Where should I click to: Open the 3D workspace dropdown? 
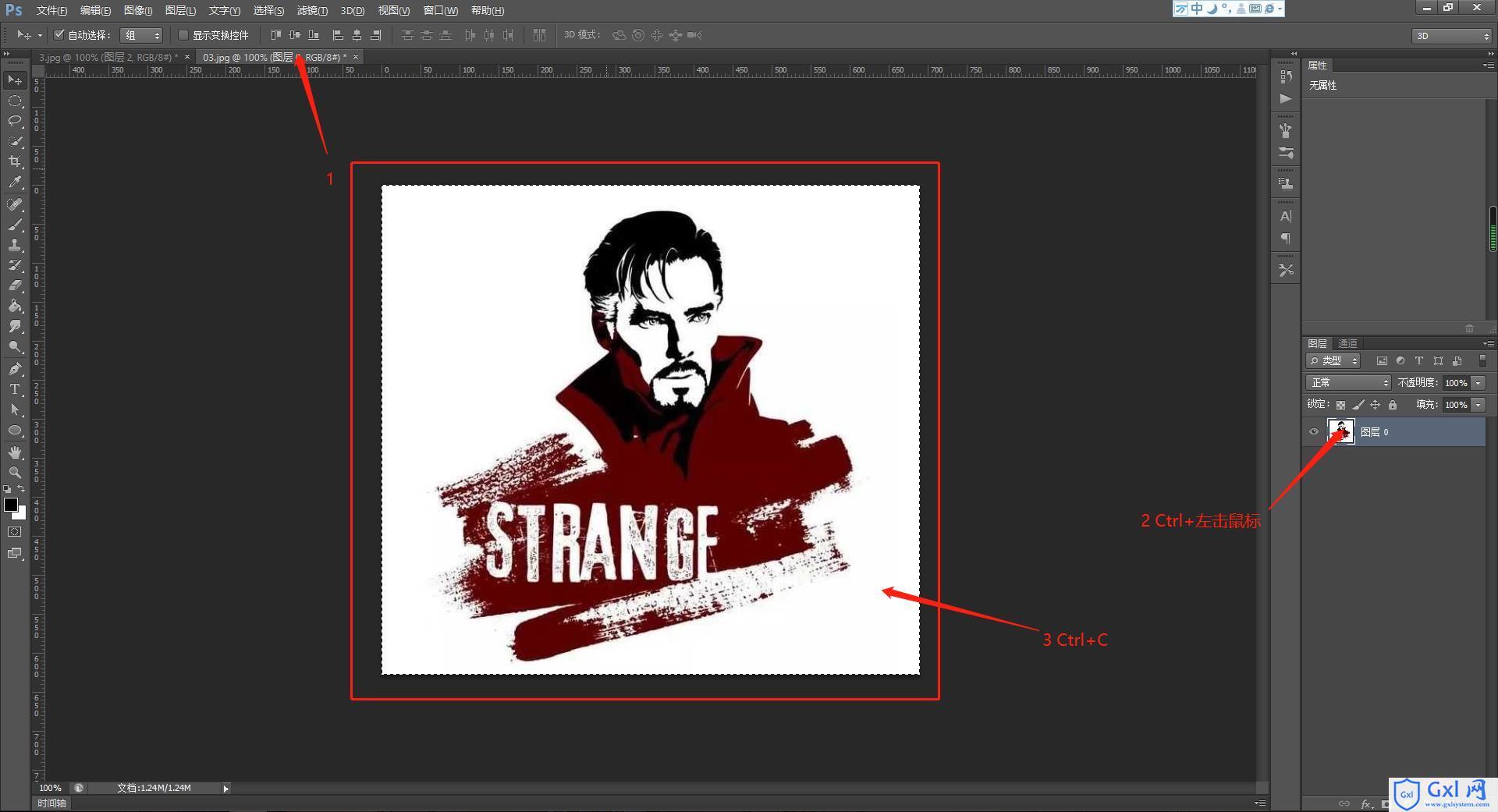(x=1452, y=36)
